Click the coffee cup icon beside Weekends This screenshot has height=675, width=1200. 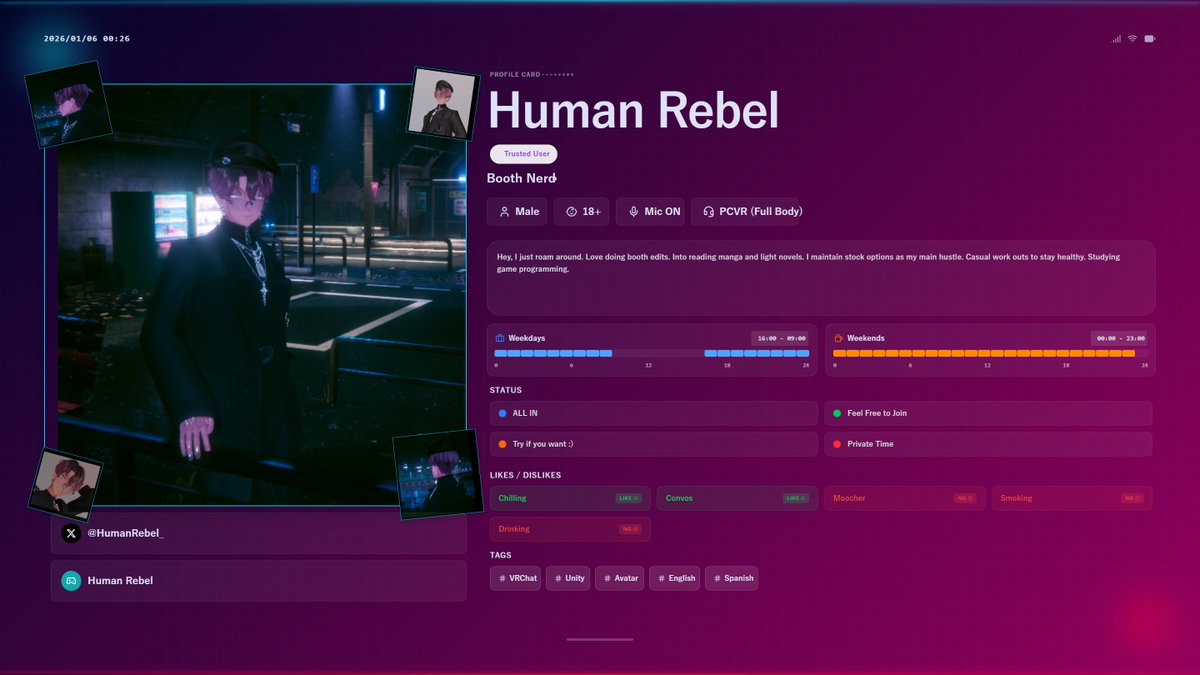tap(839, 338)
